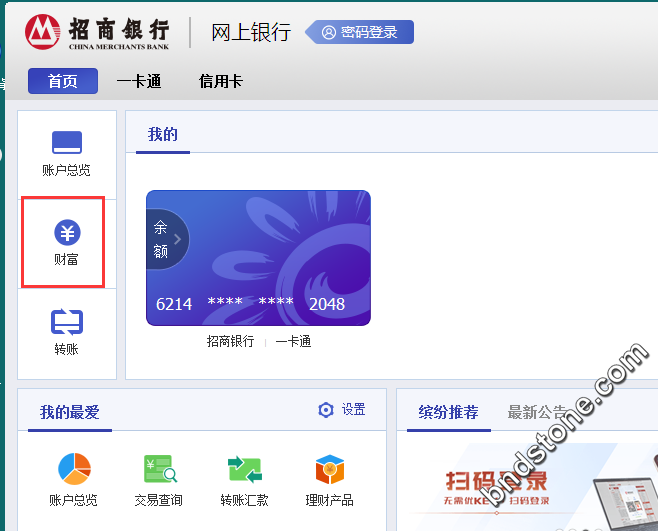Click the 设置 gear icon

click(x=326, y=410)
